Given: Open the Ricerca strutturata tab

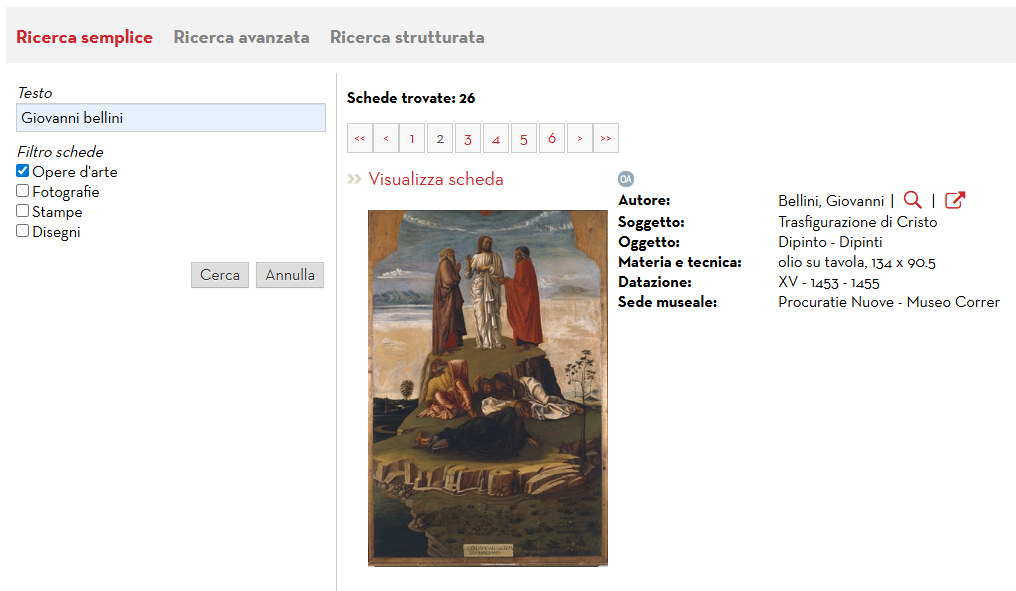Looking at the screenshot, I should click(406, 35).
